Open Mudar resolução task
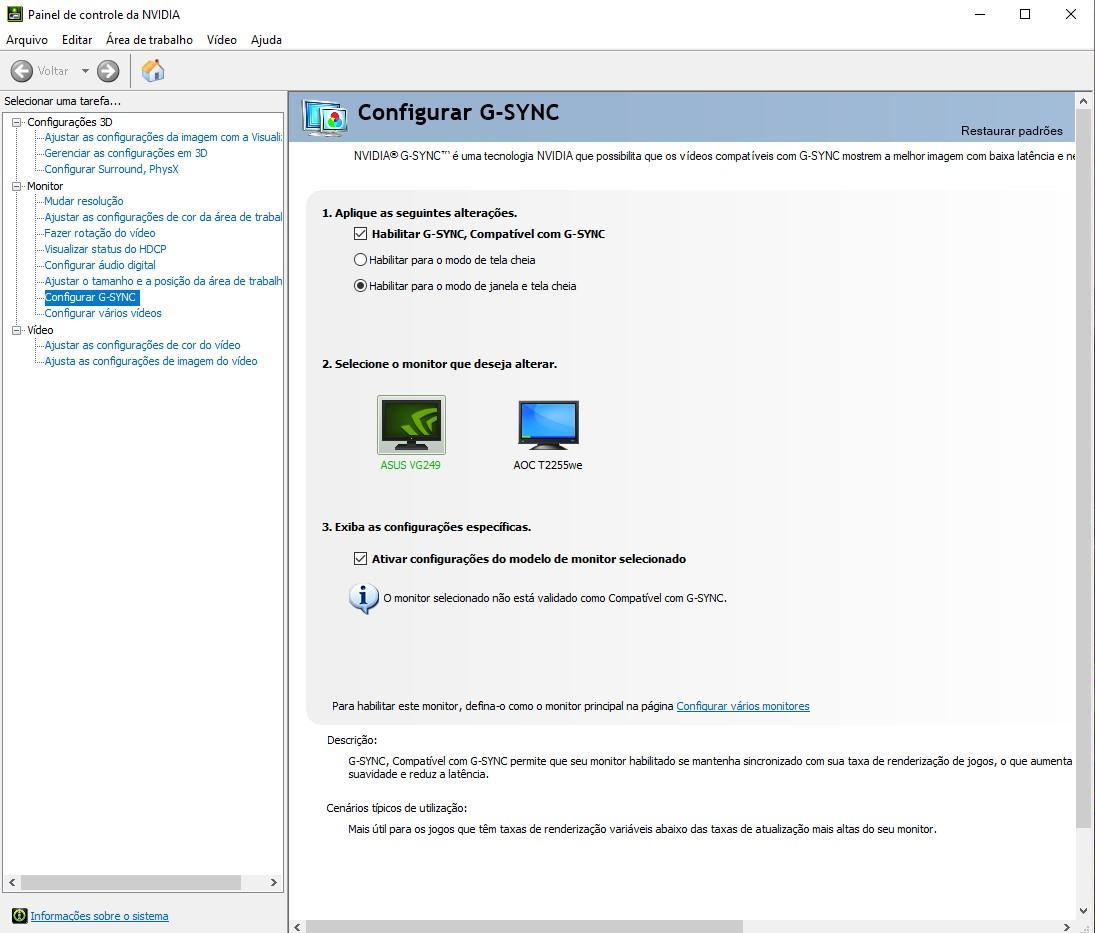The width and height of the screenshot is (1095, 933). click(x=84, y=201)
